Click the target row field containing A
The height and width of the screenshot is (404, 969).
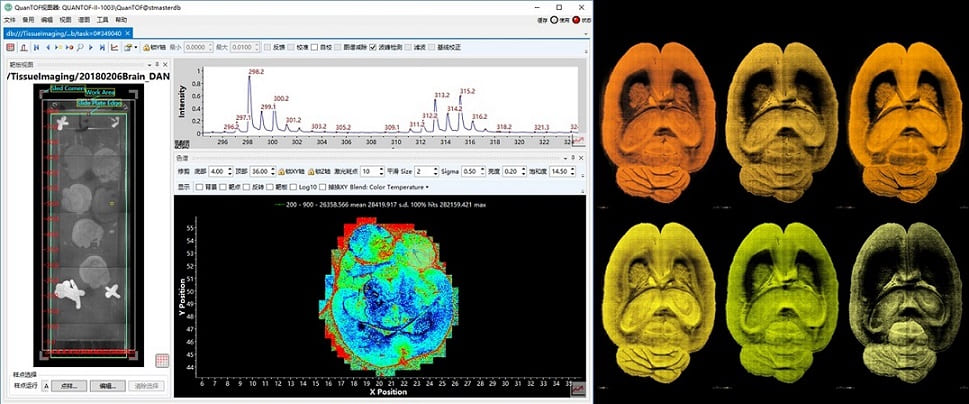coord(46,386)
